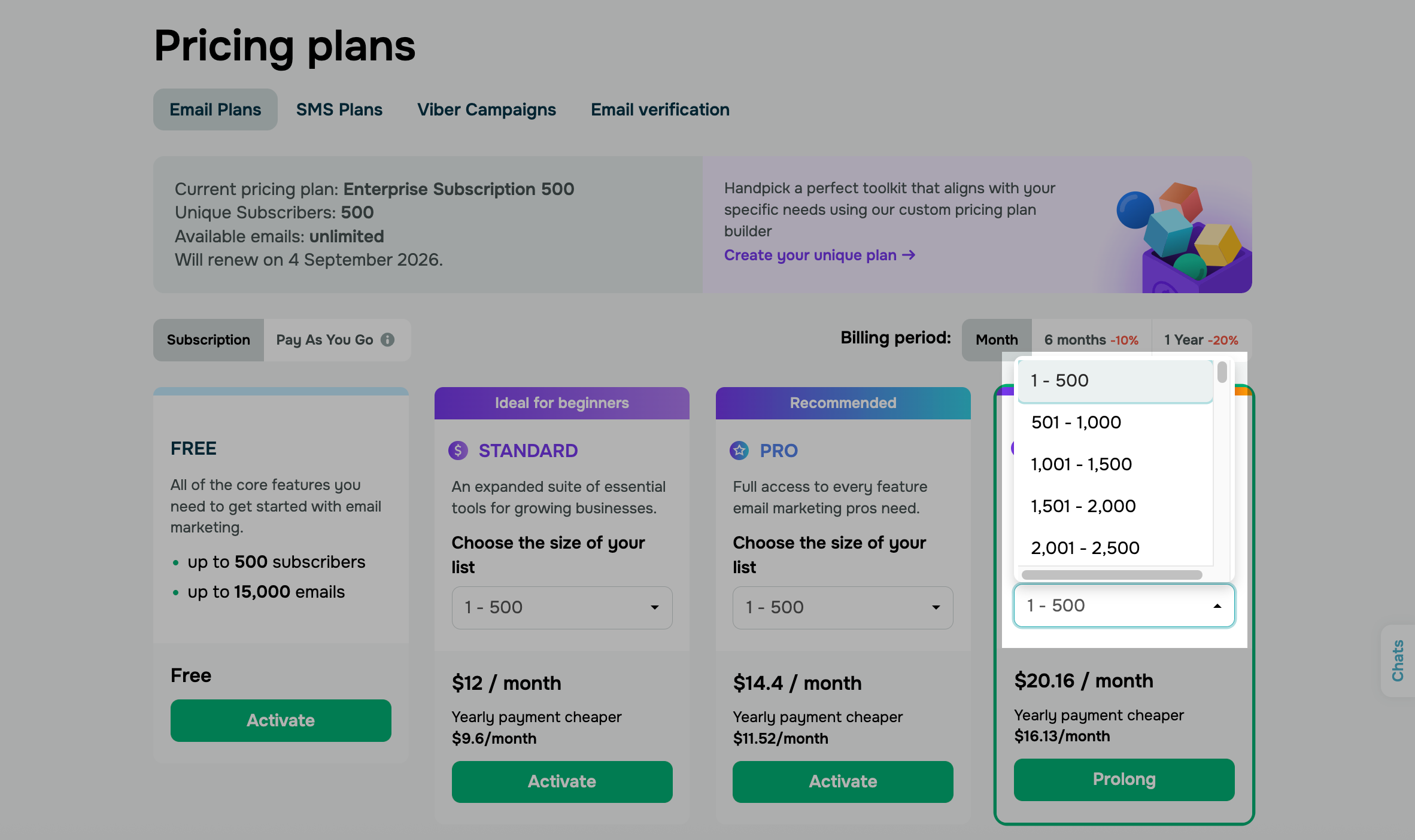Viewport: 1415px width, 840px height.
Task: Open the SMS Plans tab
Action: (x=339, y=109)
